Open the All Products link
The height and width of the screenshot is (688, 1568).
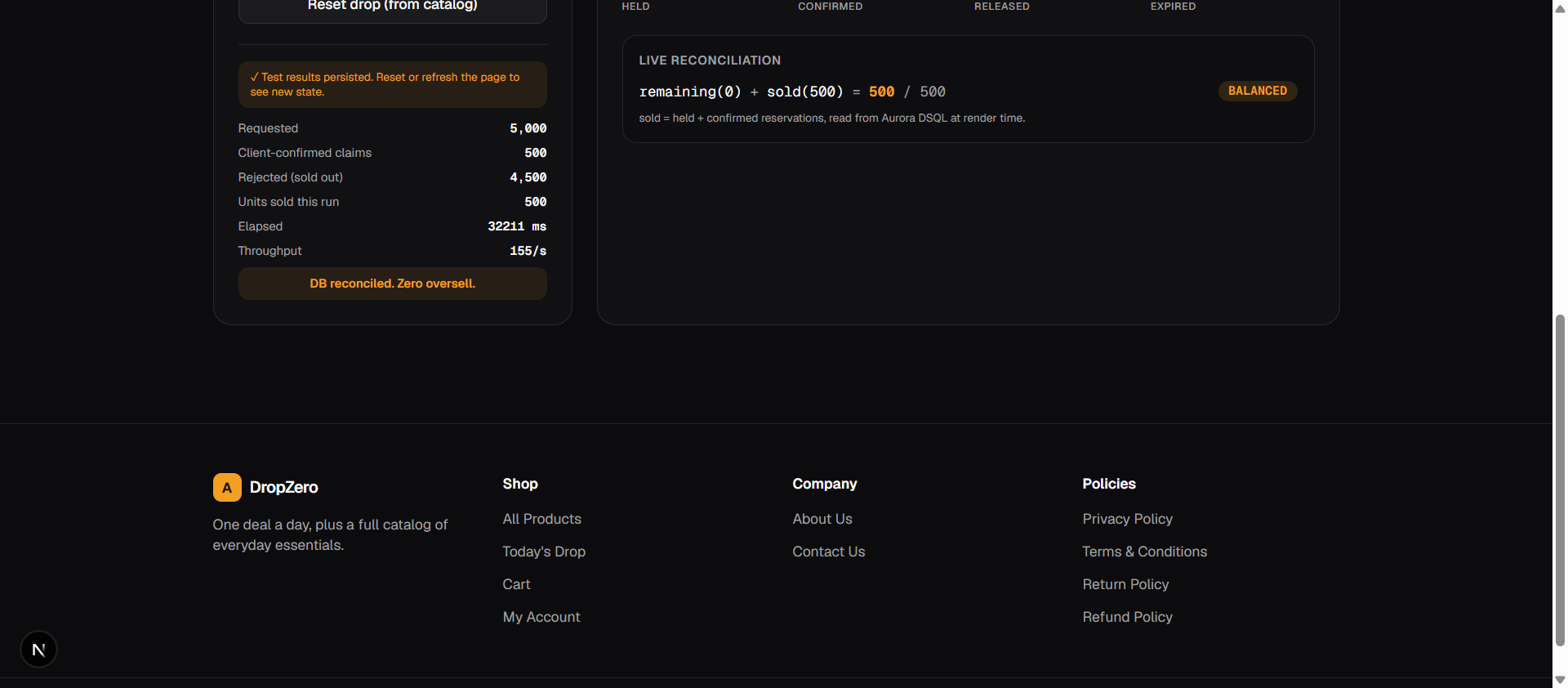pos(542,519)
